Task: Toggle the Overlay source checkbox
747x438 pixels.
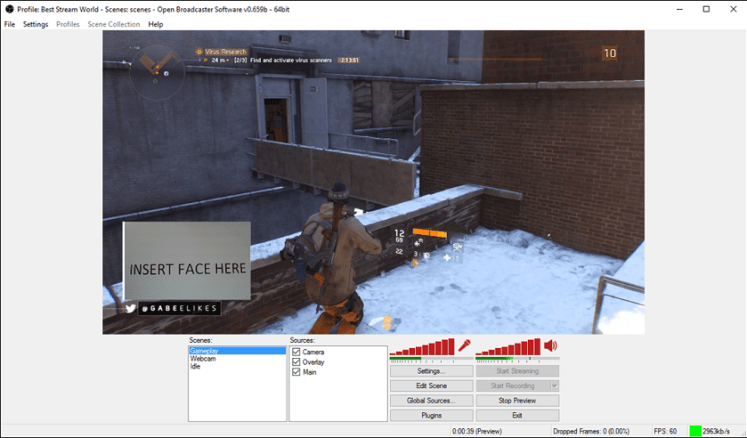Action: (x=296, y=362)
